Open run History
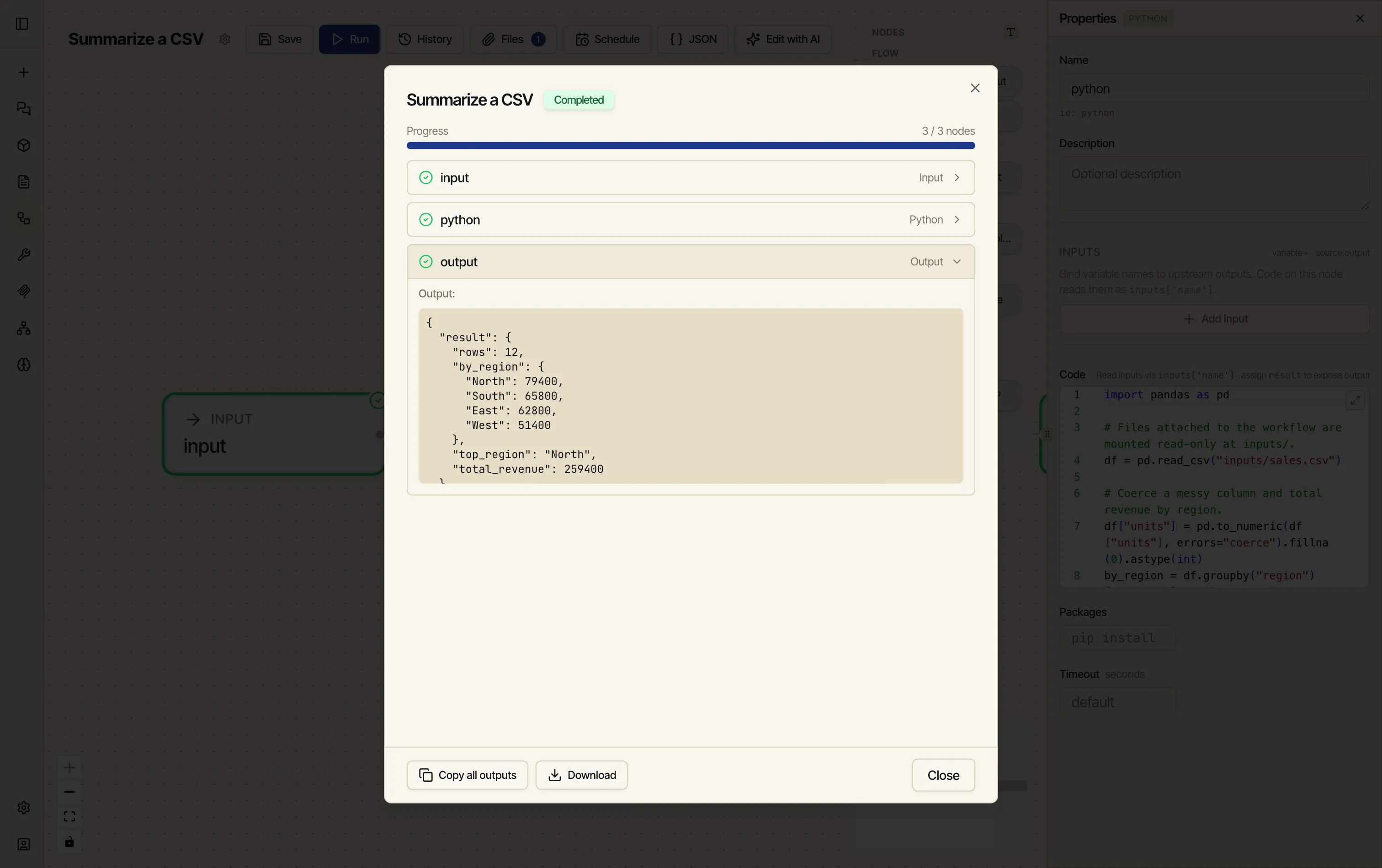Screen dimensions: 1382x868 [x=425, y=39]
